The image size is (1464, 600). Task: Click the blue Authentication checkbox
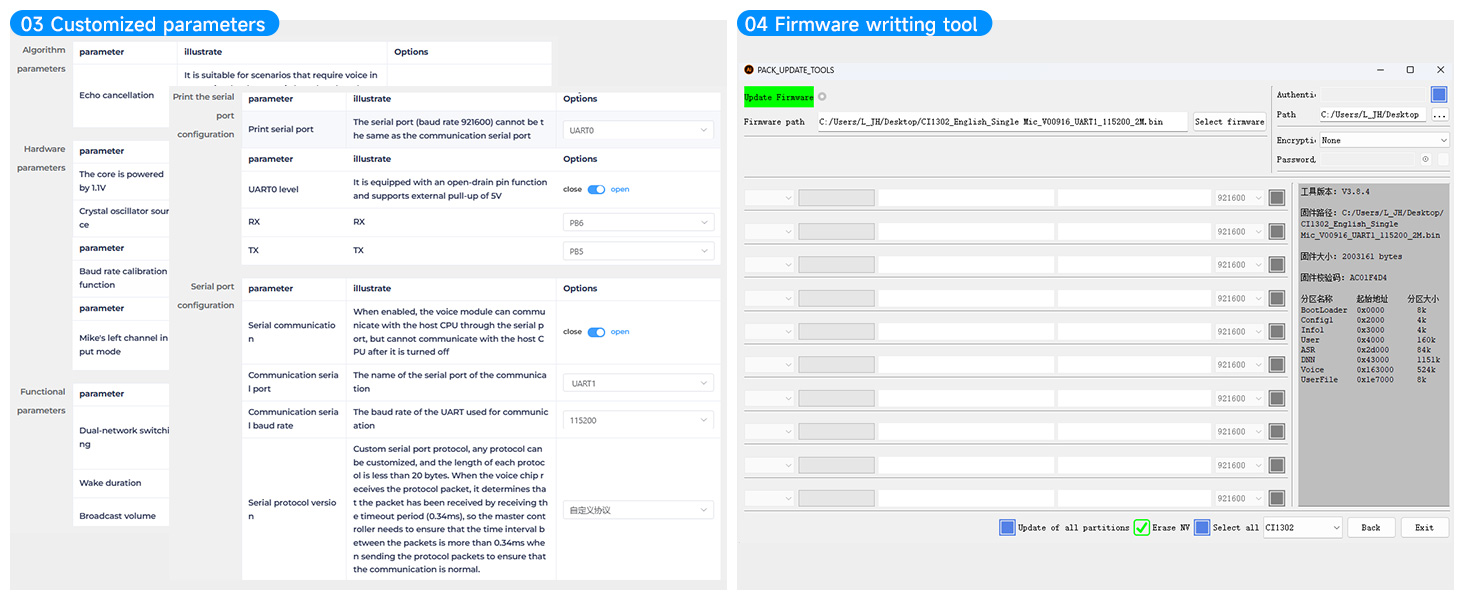tap(1438, 93)
